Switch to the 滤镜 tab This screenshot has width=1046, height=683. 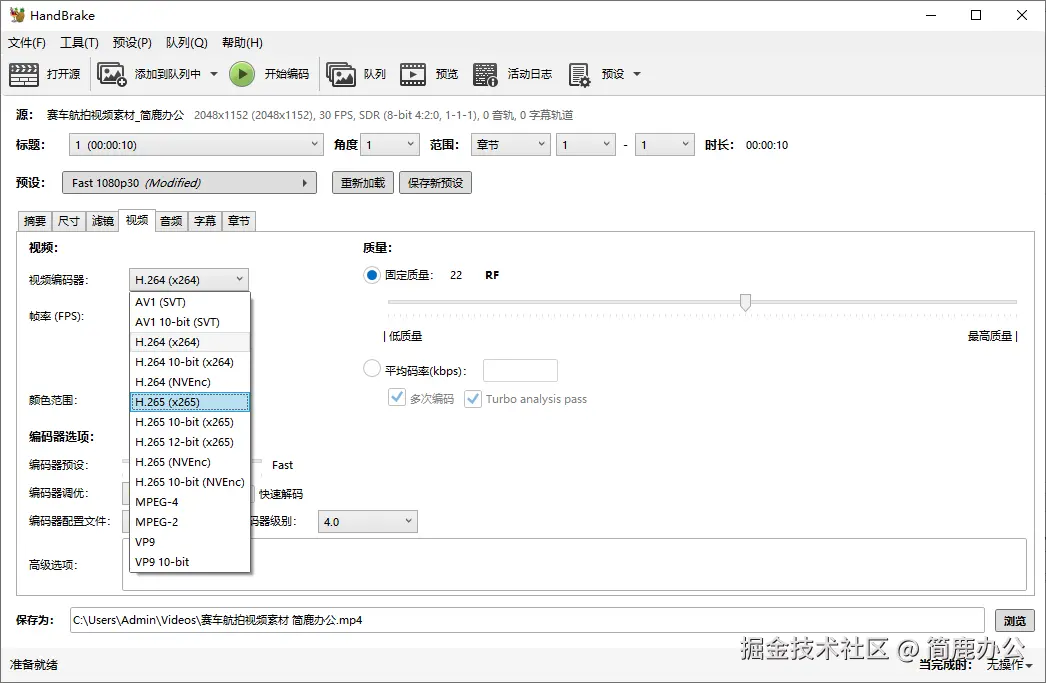(x=103, y=221)
